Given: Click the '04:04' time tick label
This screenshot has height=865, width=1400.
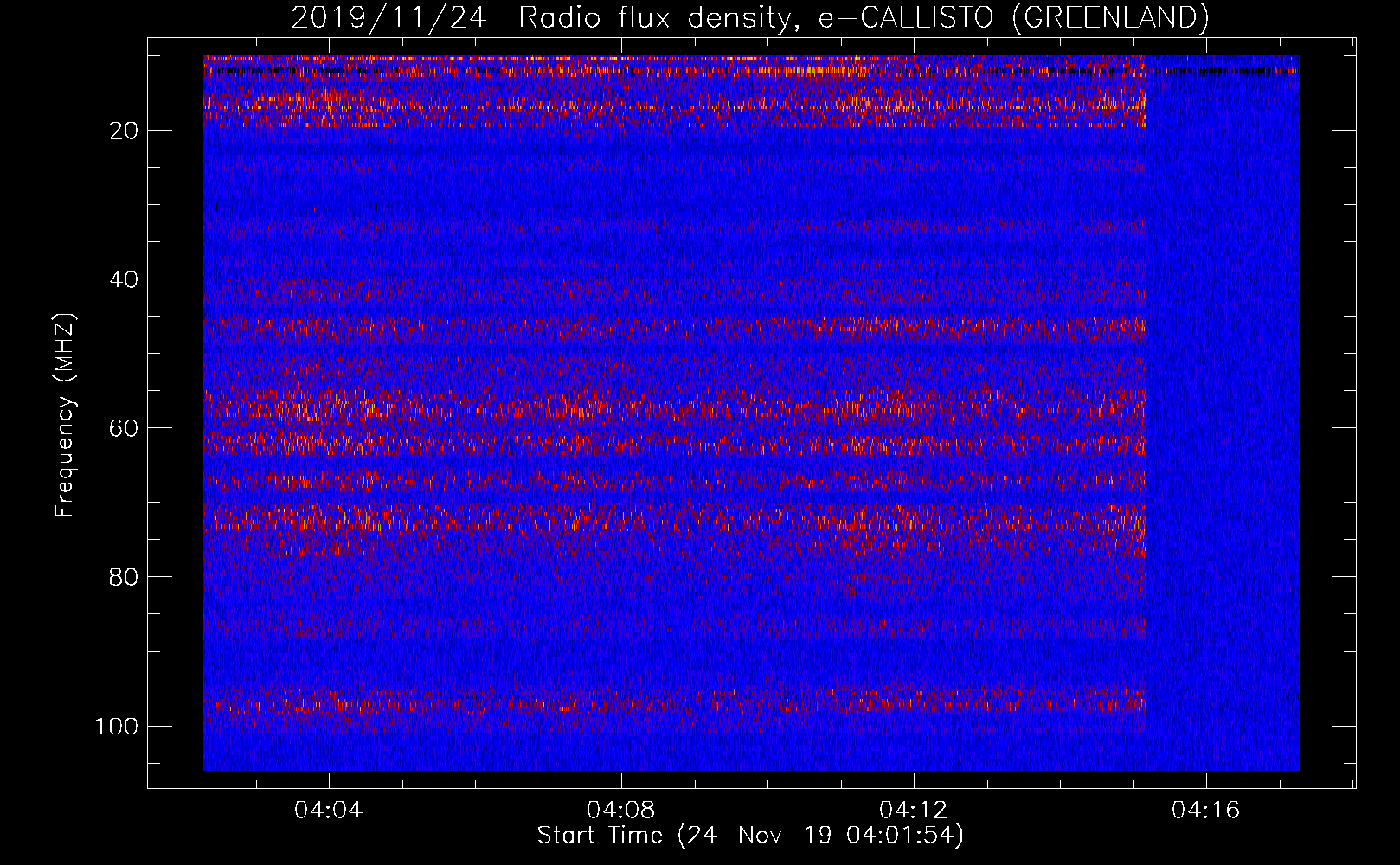Looking at the screenshot, I should pyautogui.click(x=329, y=811).
